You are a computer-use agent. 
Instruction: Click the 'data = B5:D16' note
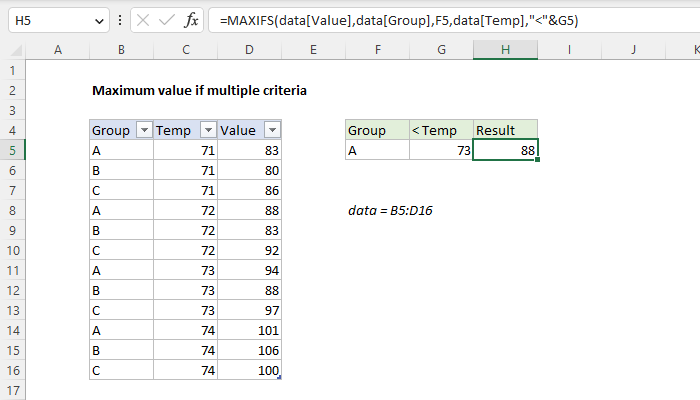coord(390,210)
